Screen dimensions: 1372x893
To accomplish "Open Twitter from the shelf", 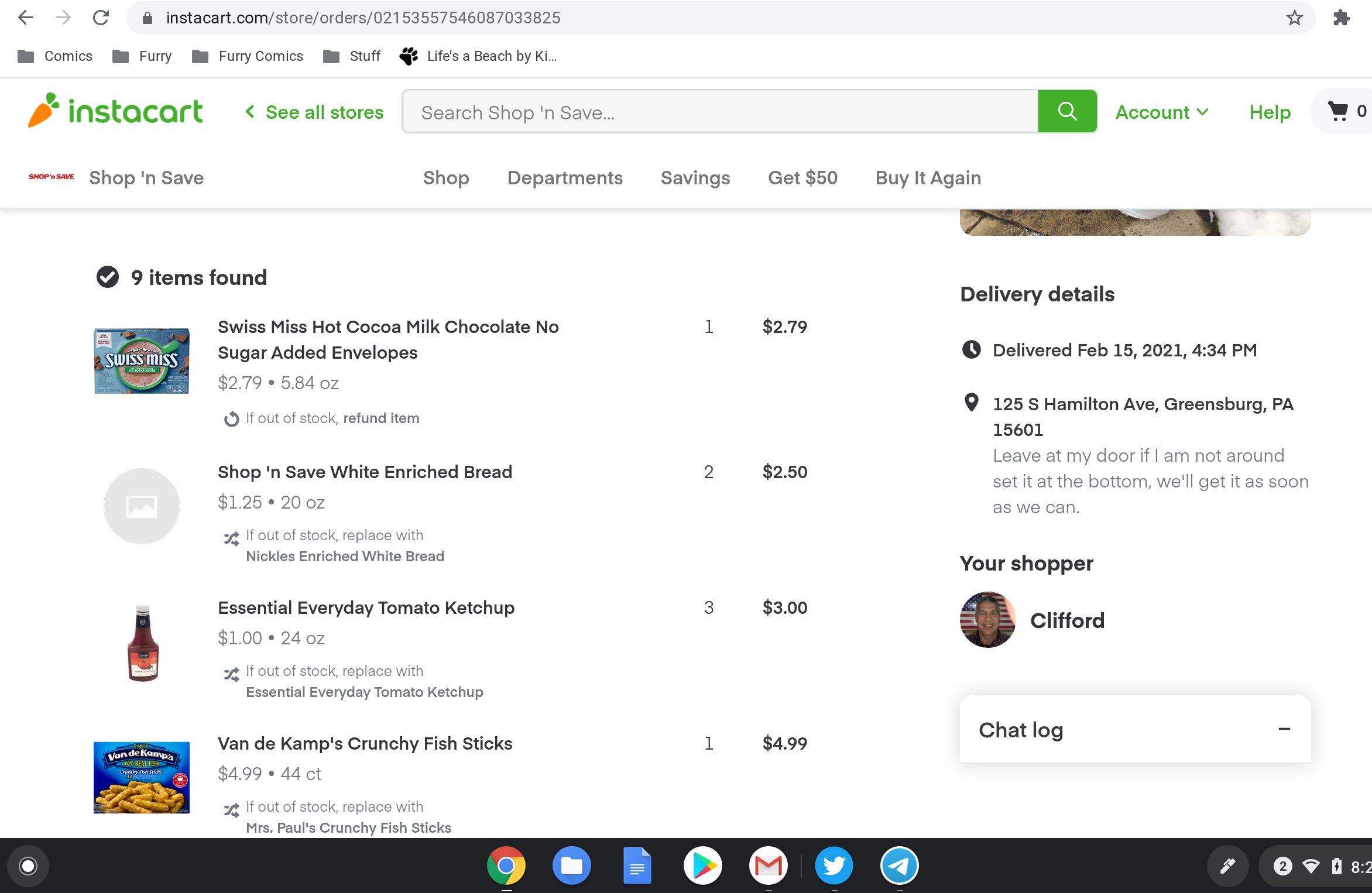I will 834,865.
